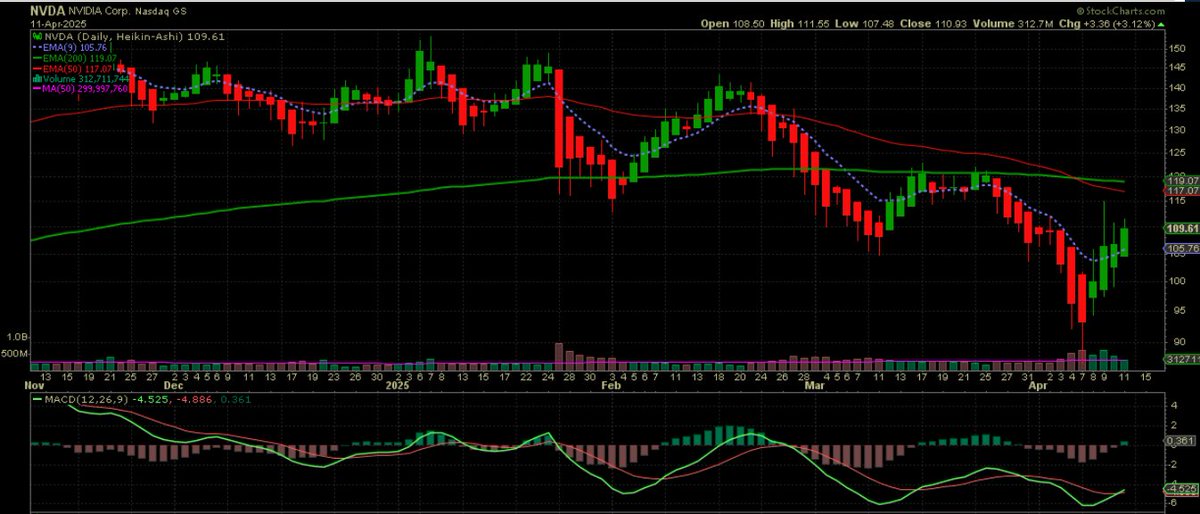The image size is (1200, 514).
Task: Click the MA(50) 299,997,760 legend entry
Action: (80, 88)
